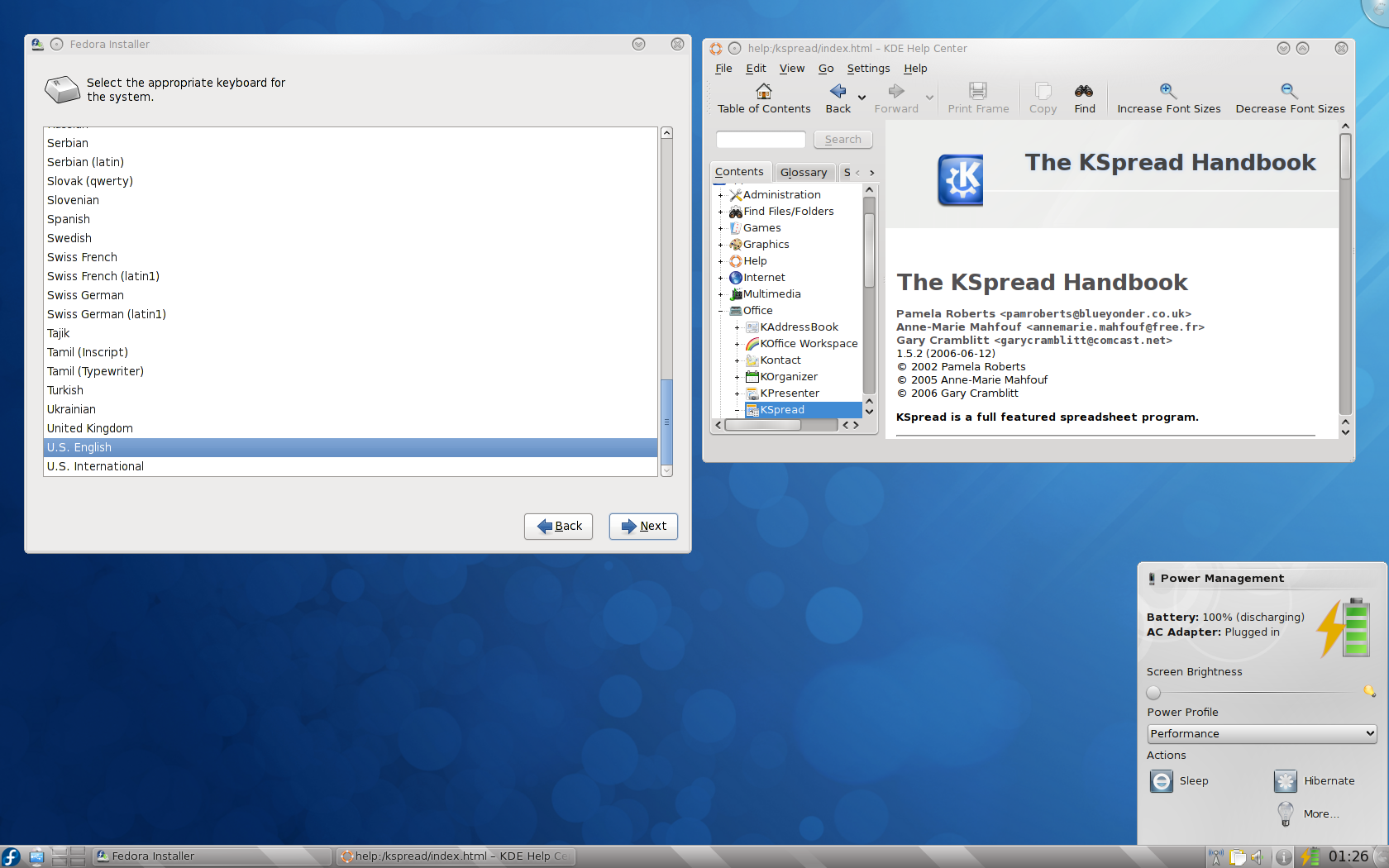Increase font sizes in Help Center
This screenshot has width=1389, height=868.
[x=1168, y=98]
